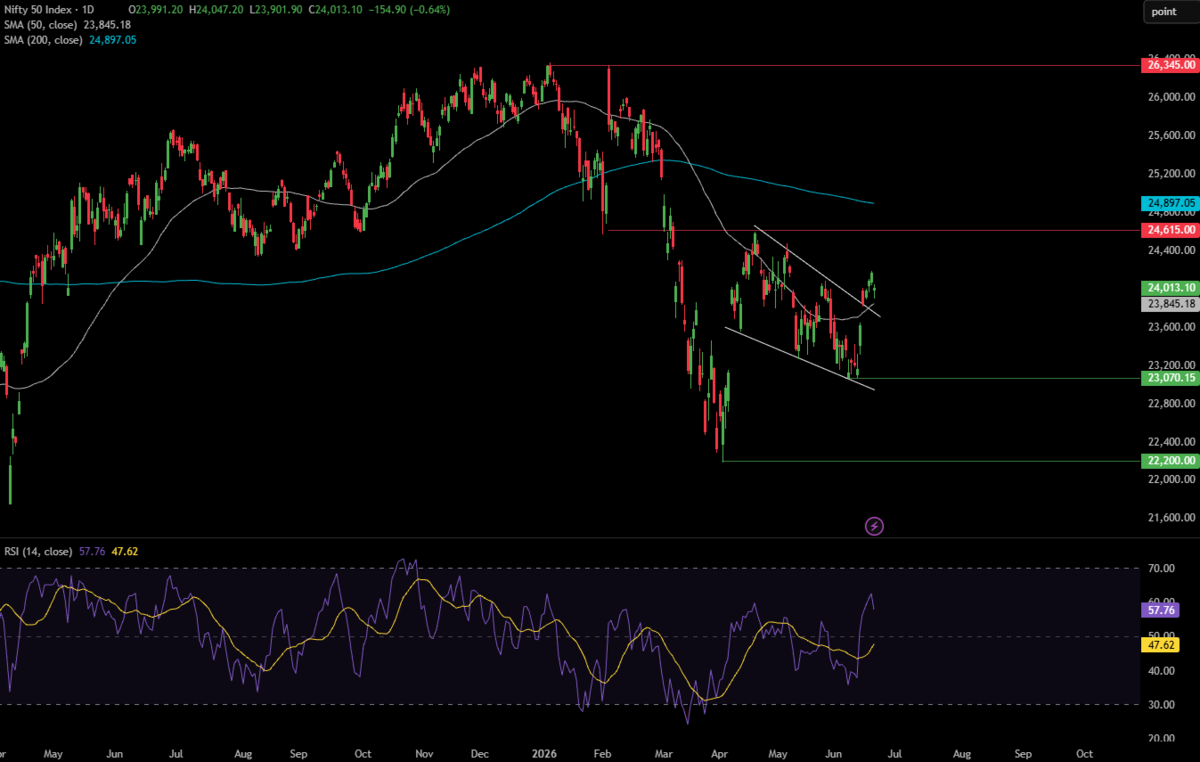Click the RSI 40.00 axis level
Viewport: 1200px width, 762px height.
1161,671
